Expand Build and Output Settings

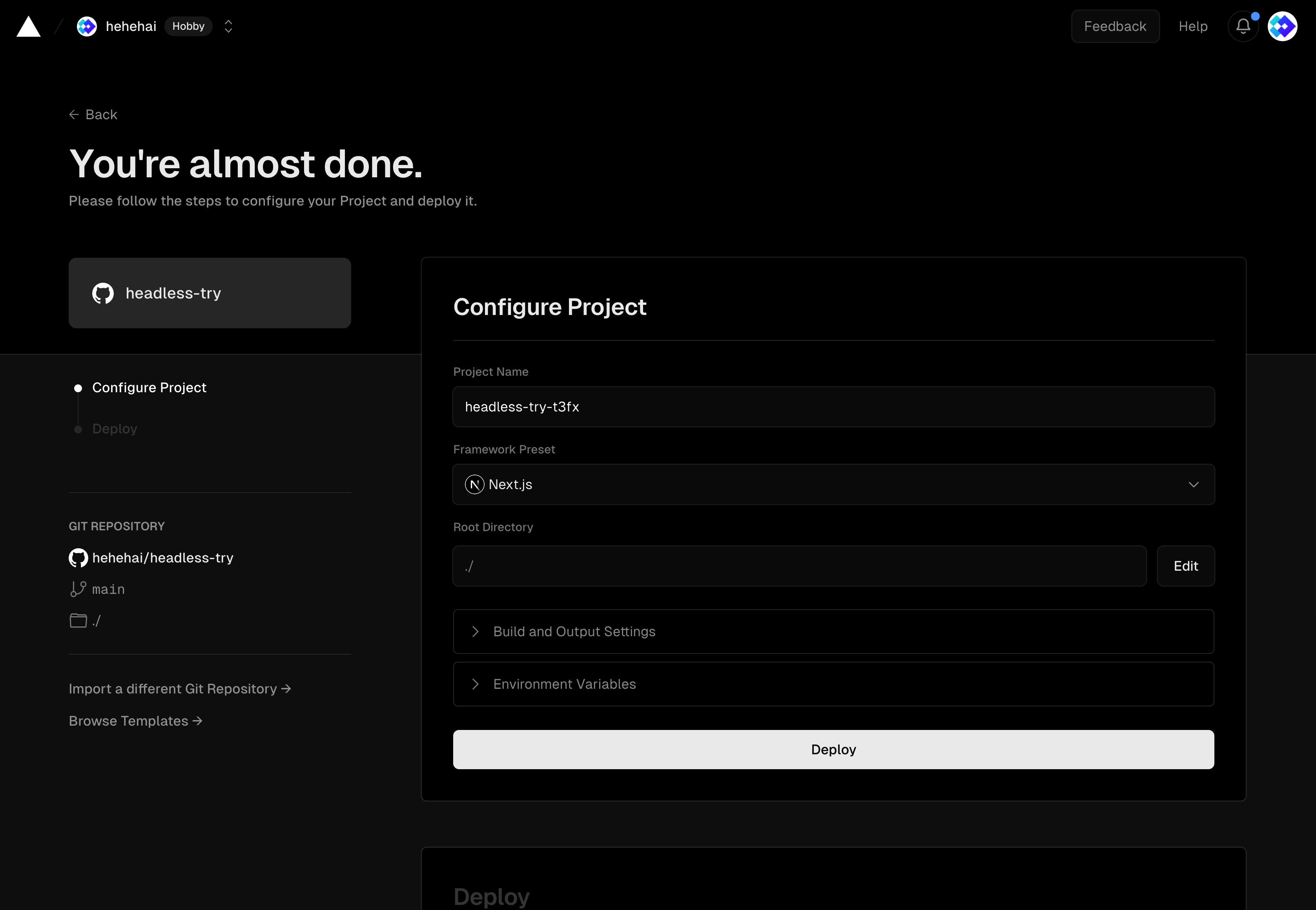833,631
